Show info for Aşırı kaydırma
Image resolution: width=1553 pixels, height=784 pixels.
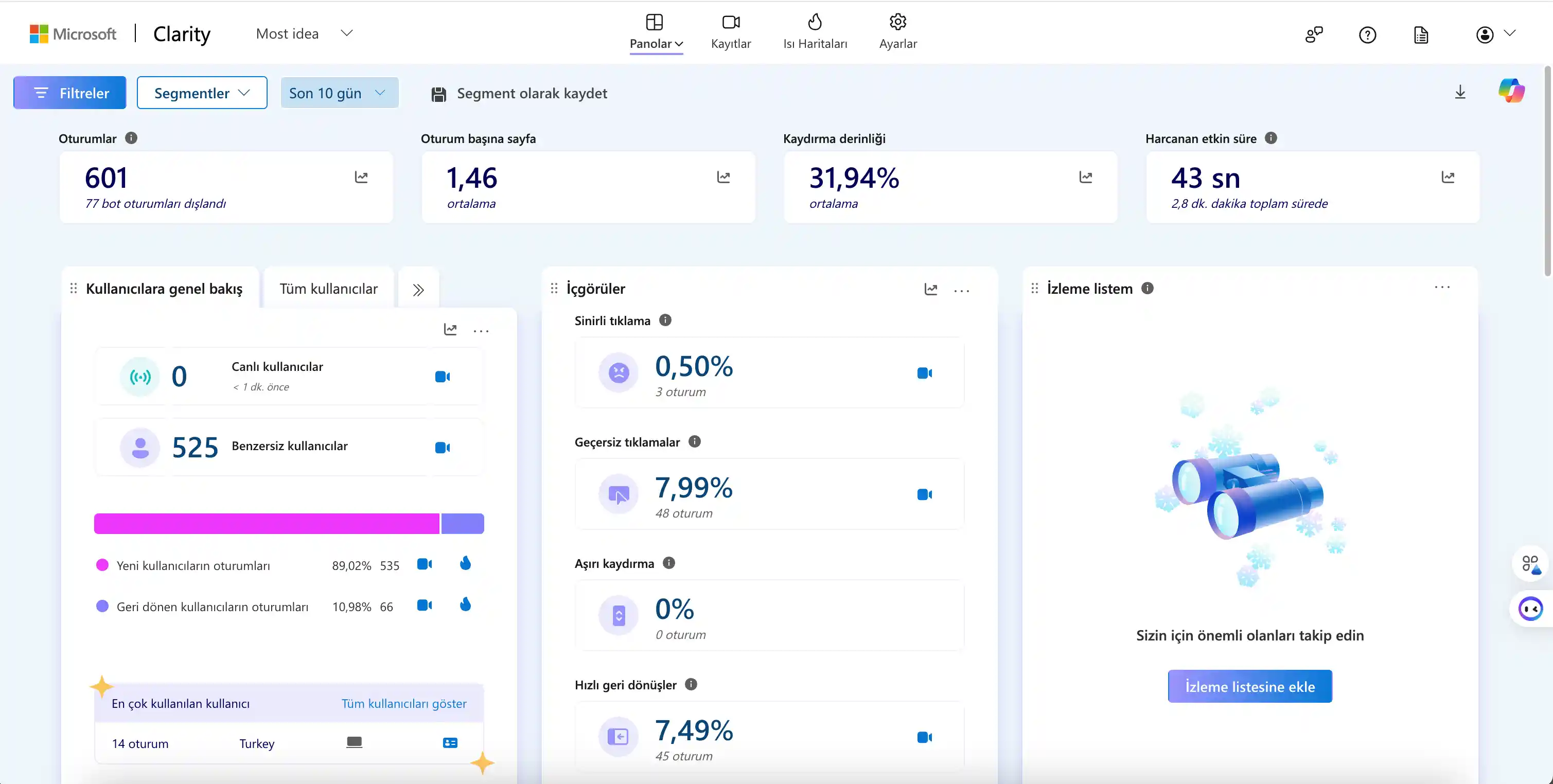(x=668, y=563)
